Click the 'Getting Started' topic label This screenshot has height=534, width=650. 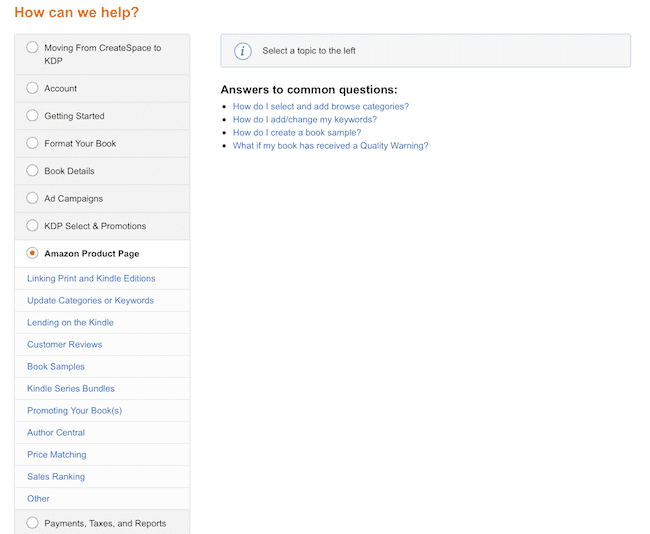point(74,116)
